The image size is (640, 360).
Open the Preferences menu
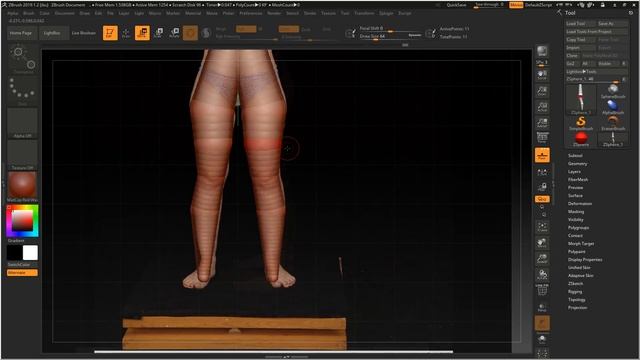tap(251, 13)
